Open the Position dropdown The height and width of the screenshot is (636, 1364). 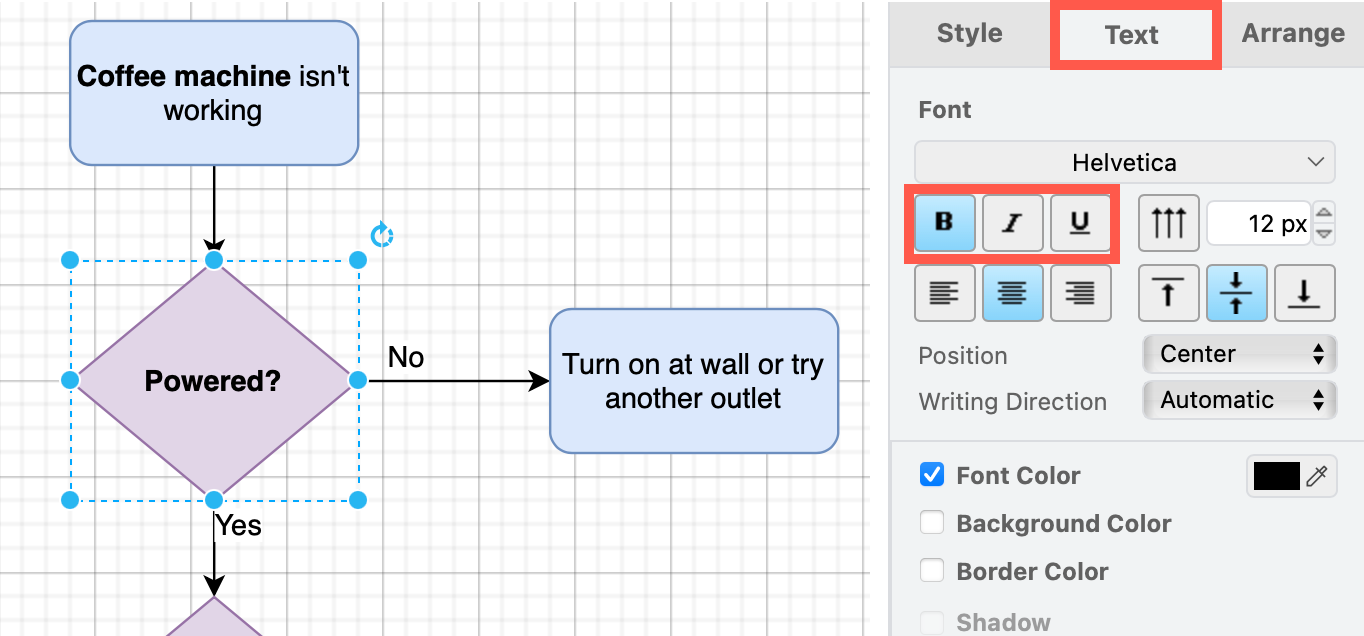tap(1239, 353)
